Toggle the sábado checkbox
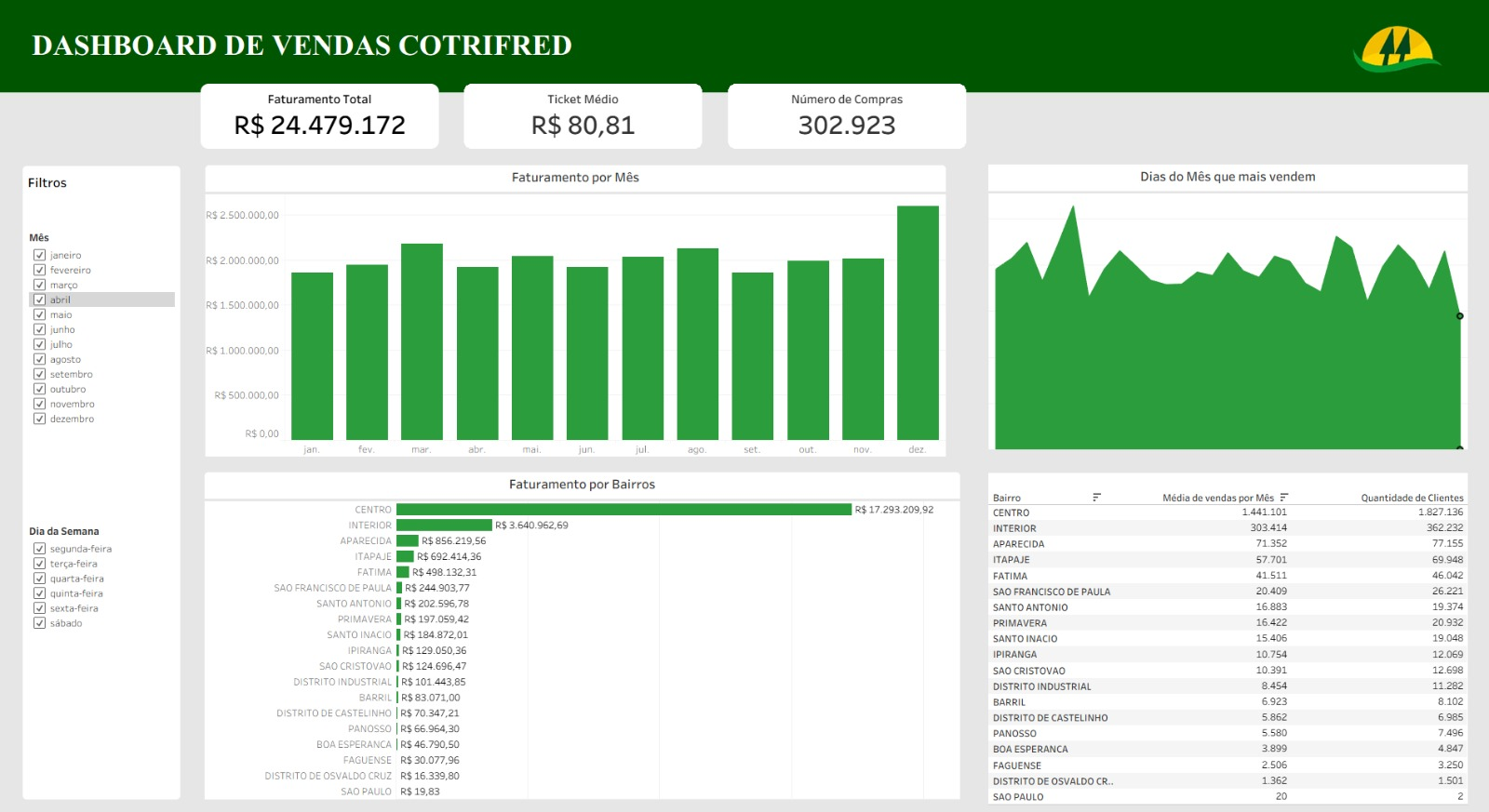The height and width of the screenshot is (812, 1489). (39, 623)
